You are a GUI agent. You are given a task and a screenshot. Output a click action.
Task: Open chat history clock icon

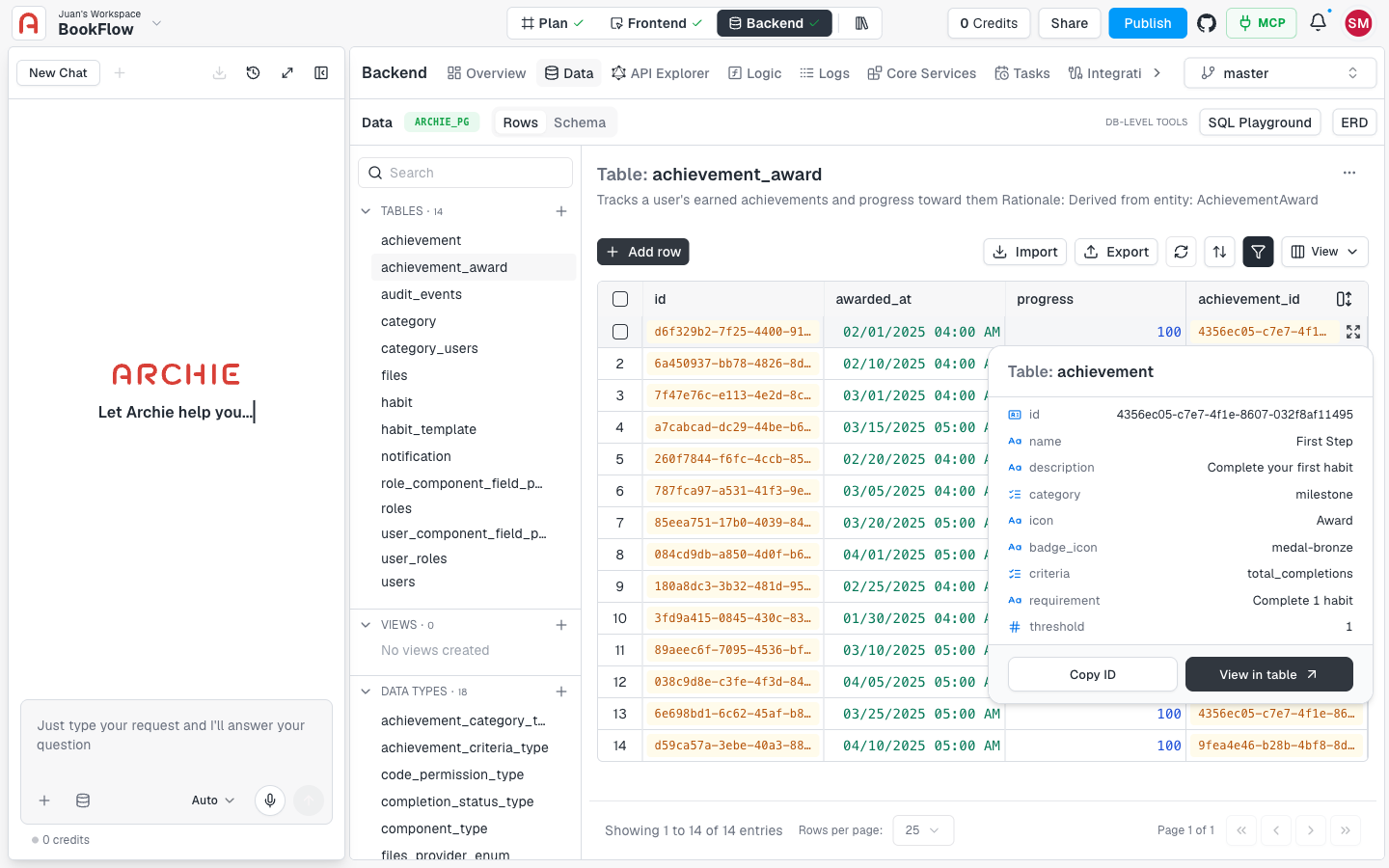tap(253, 72)
